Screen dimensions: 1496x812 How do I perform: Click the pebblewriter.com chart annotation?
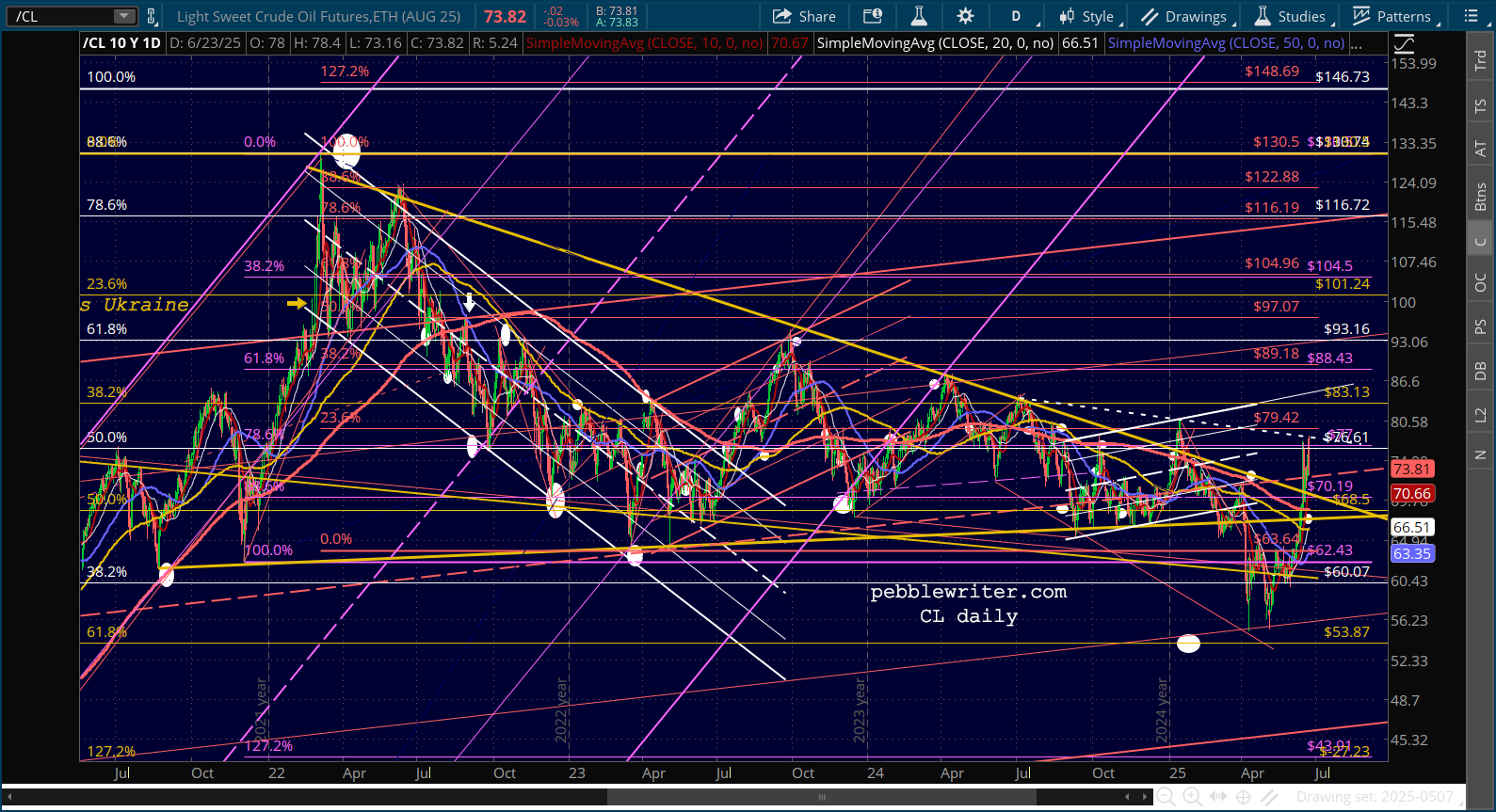tap(969, 592)
